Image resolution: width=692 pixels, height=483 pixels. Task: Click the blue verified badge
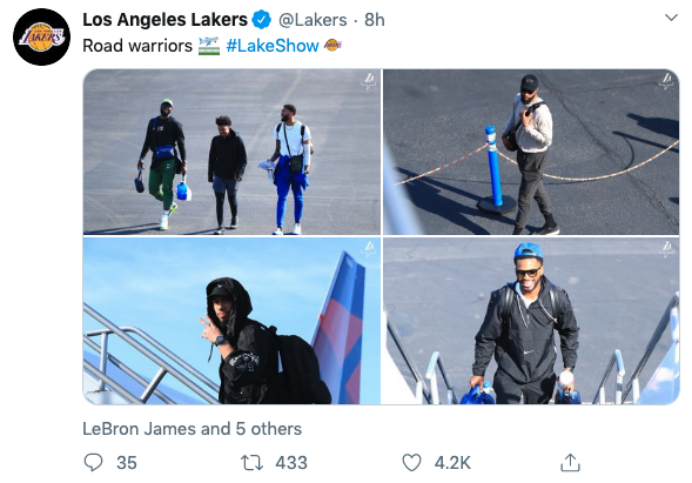point(261,20)
